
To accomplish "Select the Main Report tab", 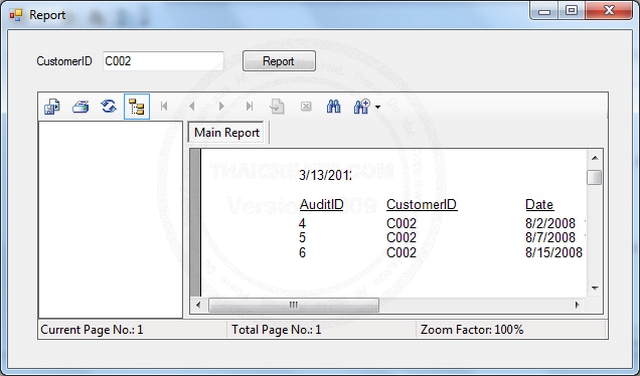I will pyautogui.click(x=227, y=132).
